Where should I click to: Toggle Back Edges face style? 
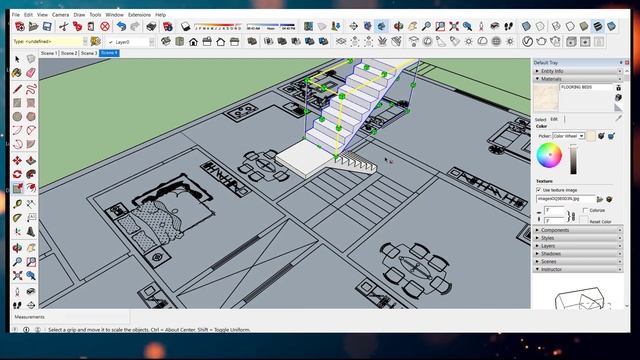click(540, 27)
